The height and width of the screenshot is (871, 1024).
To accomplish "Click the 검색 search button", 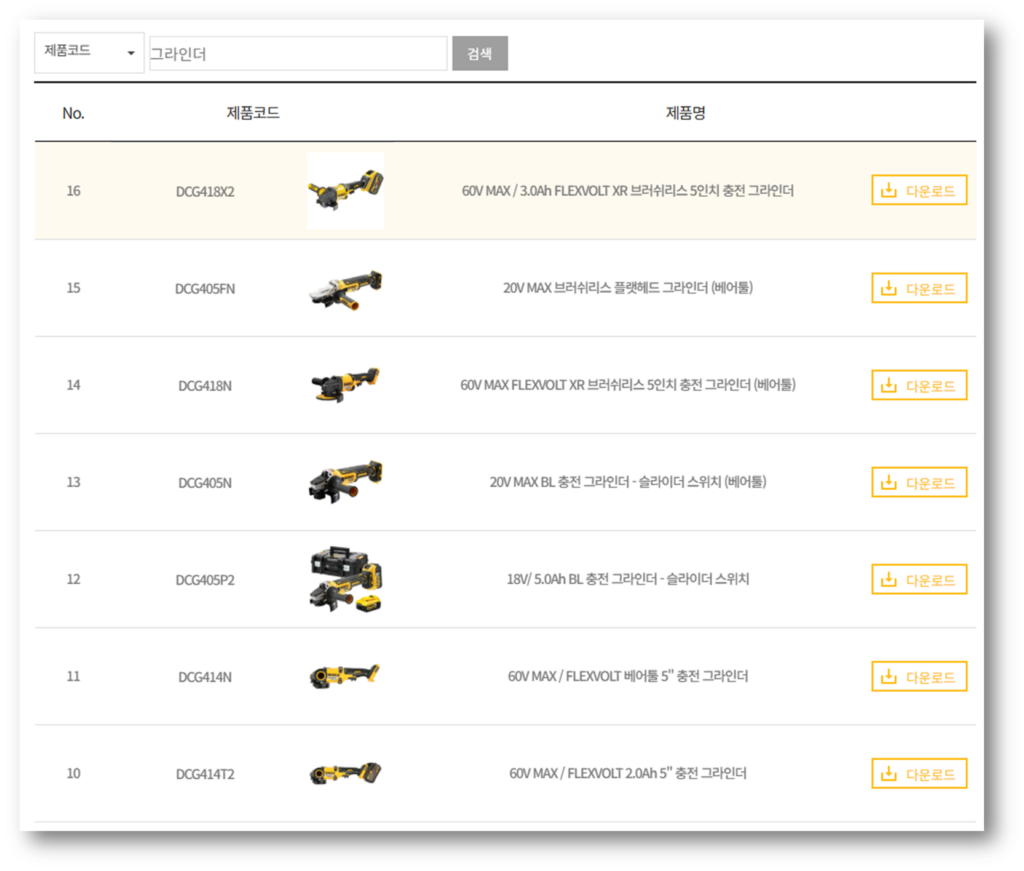I will pos(480,54).
